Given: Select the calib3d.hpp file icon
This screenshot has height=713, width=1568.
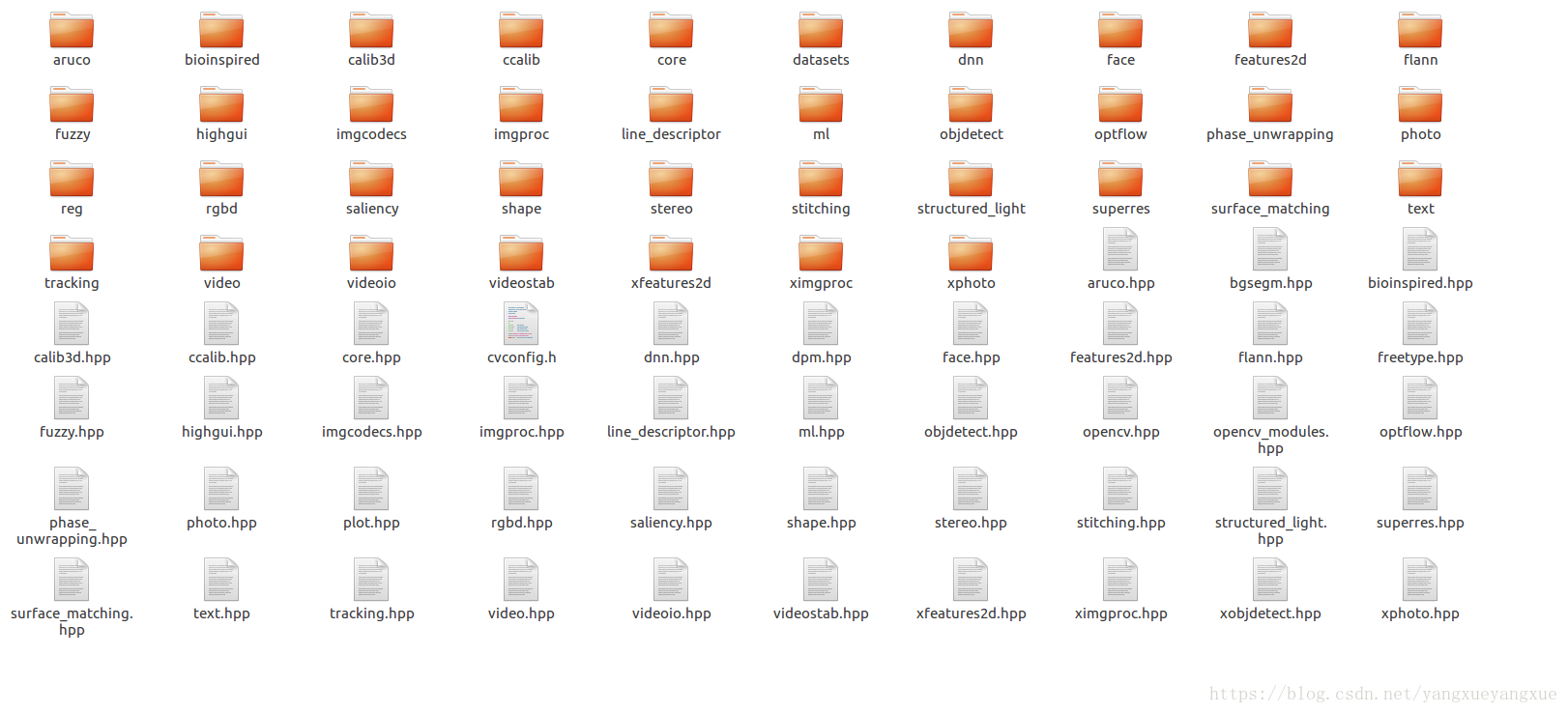Looking at the screenshot, I should 72,324.
